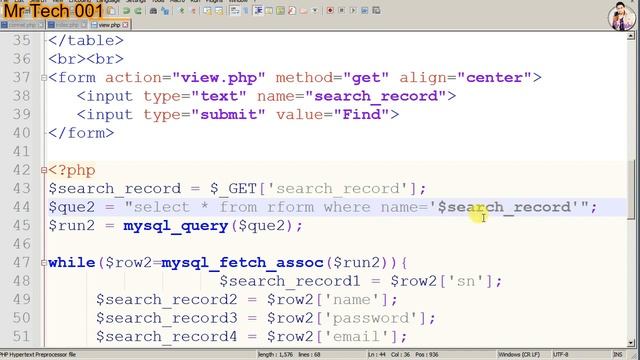The height and width of the screenshot is (360, 640).
Task: Click the Zoom In toolbar icon
Action: [x=181, y=11]
